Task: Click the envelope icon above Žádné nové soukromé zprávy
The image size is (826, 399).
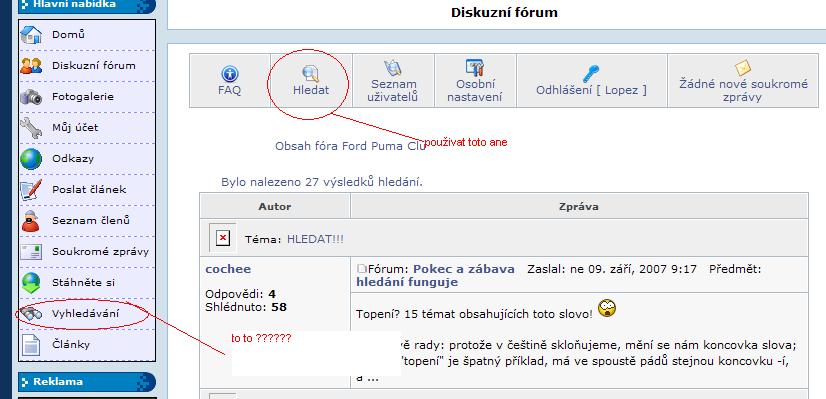Action: (x=743, y=68)
